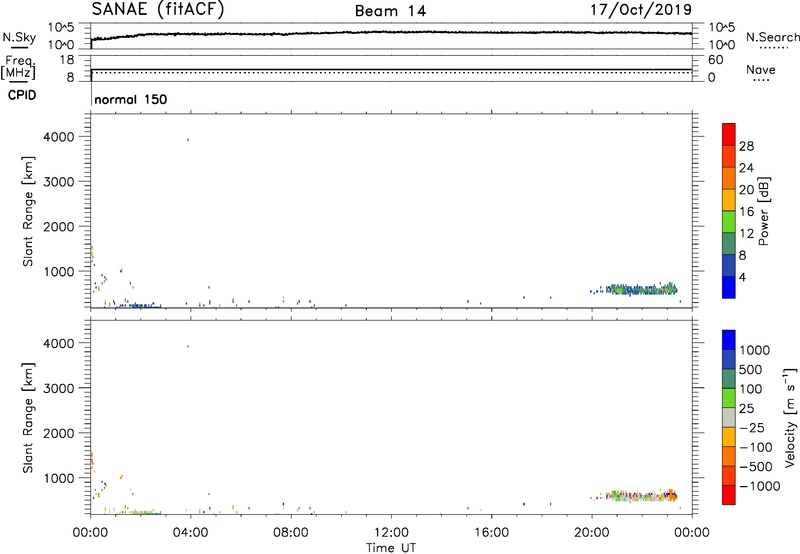Click the Velocity [m s-1] colorbar label
Screen dimensions: 800x554
coord(790,417)
